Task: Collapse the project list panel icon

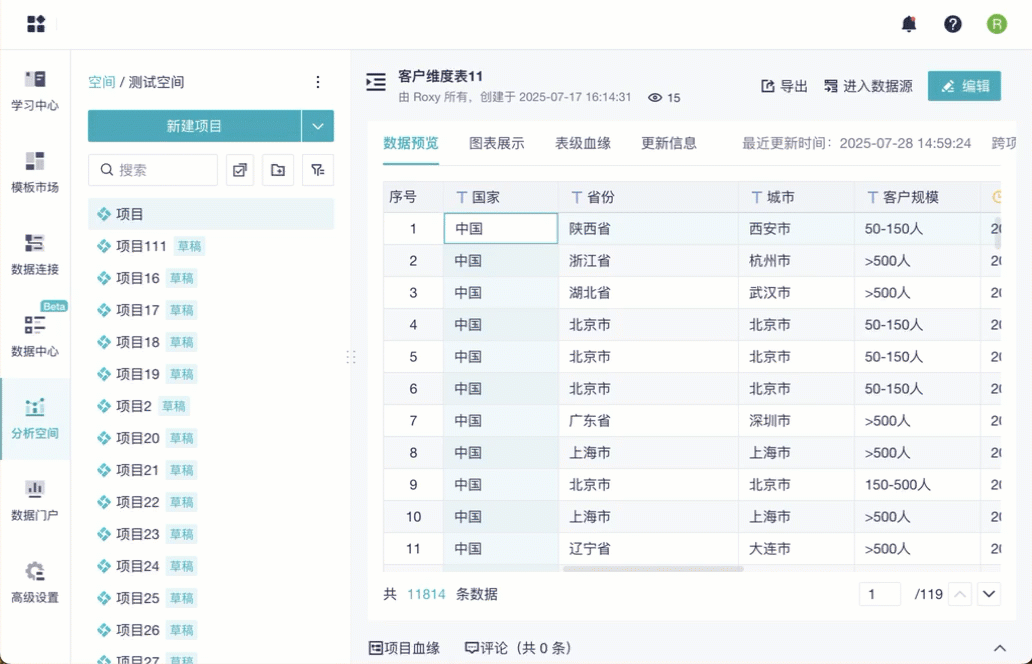Action: click(x=376, y=82)
